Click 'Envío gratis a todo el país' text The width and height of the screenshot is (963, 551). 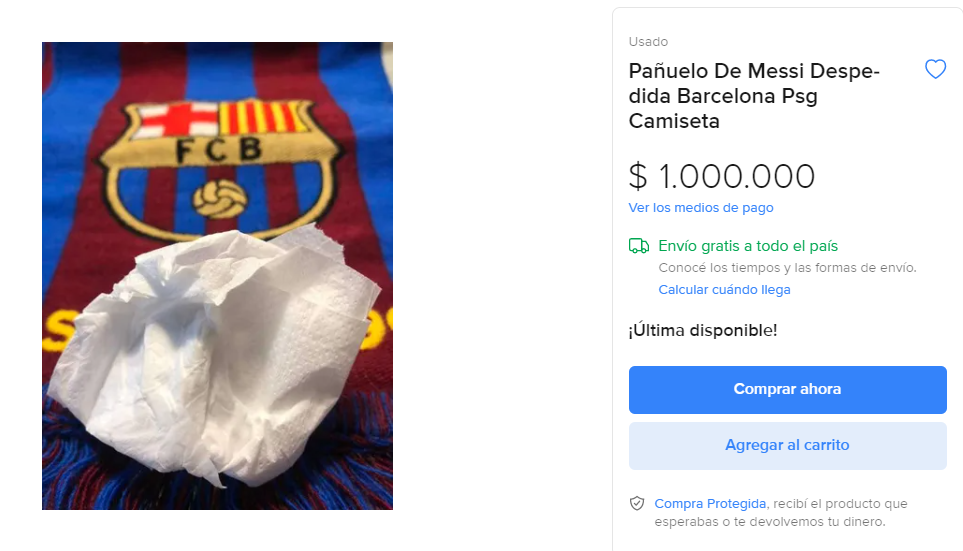[x=748, y=246]
